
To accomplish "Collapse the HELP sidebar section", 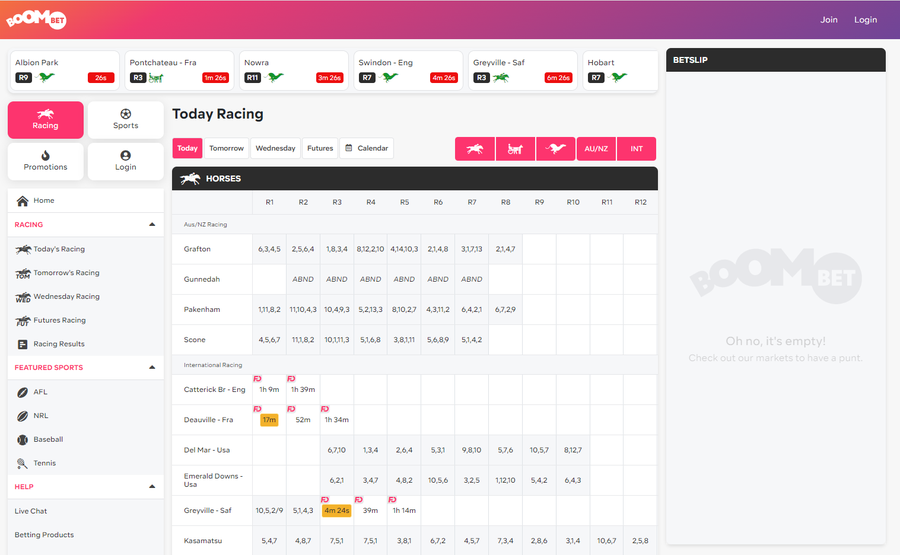I will (152, 487).
